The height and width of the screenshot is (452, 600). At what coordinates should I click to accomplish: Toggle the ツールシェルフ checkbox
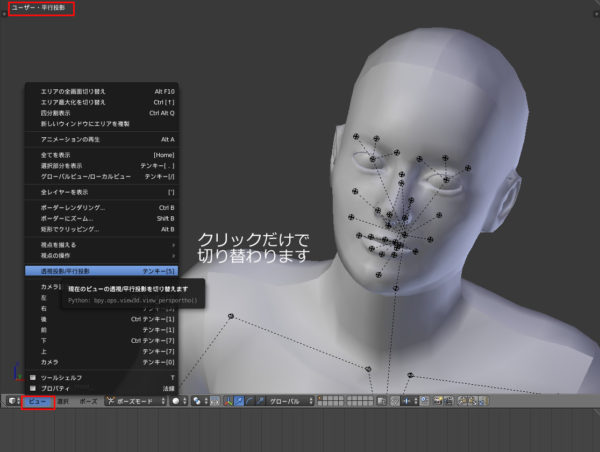pyautogui.click(x=33, y=377)
